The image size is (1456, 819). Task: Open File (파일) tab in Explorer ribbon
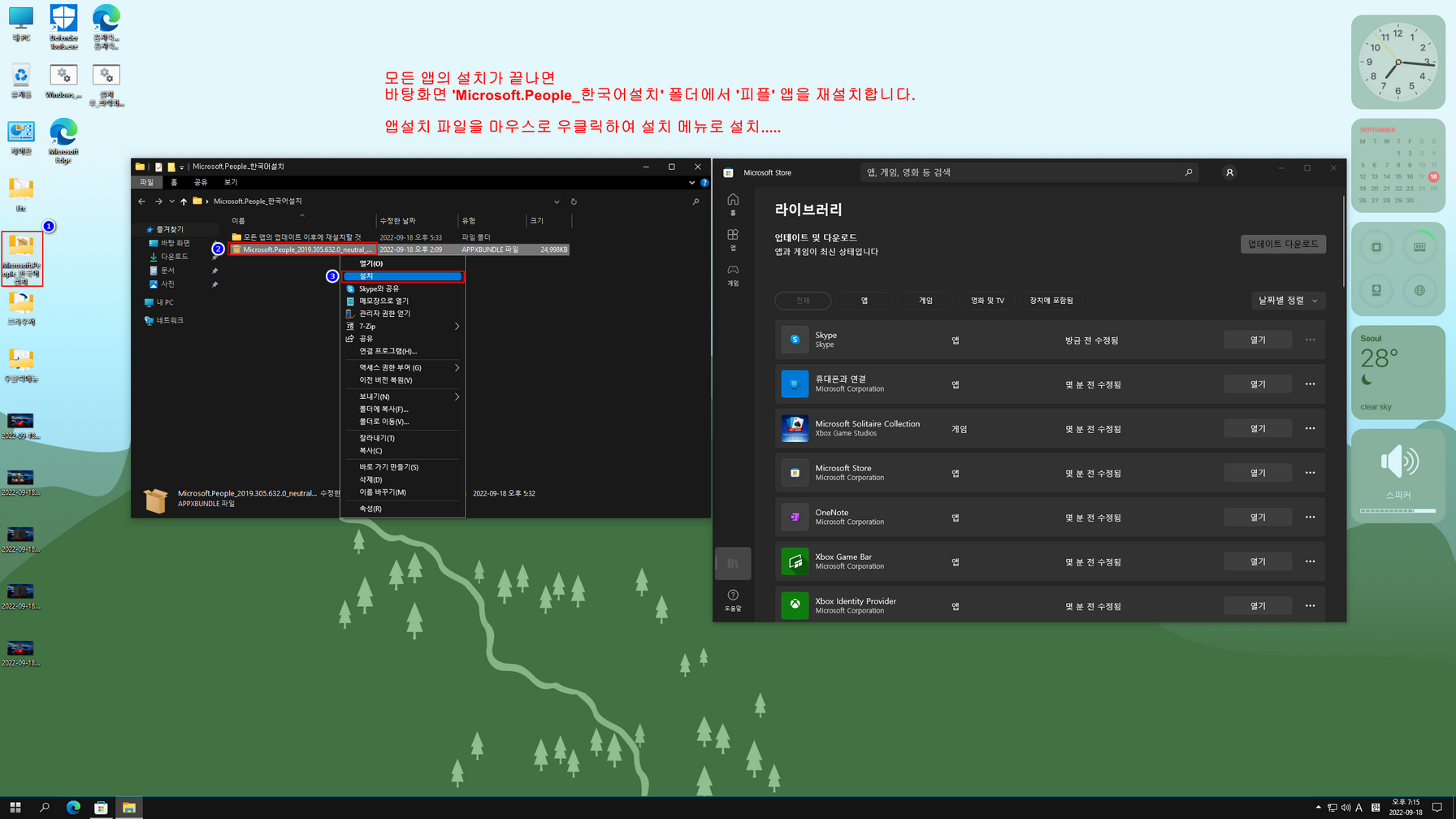147,182
